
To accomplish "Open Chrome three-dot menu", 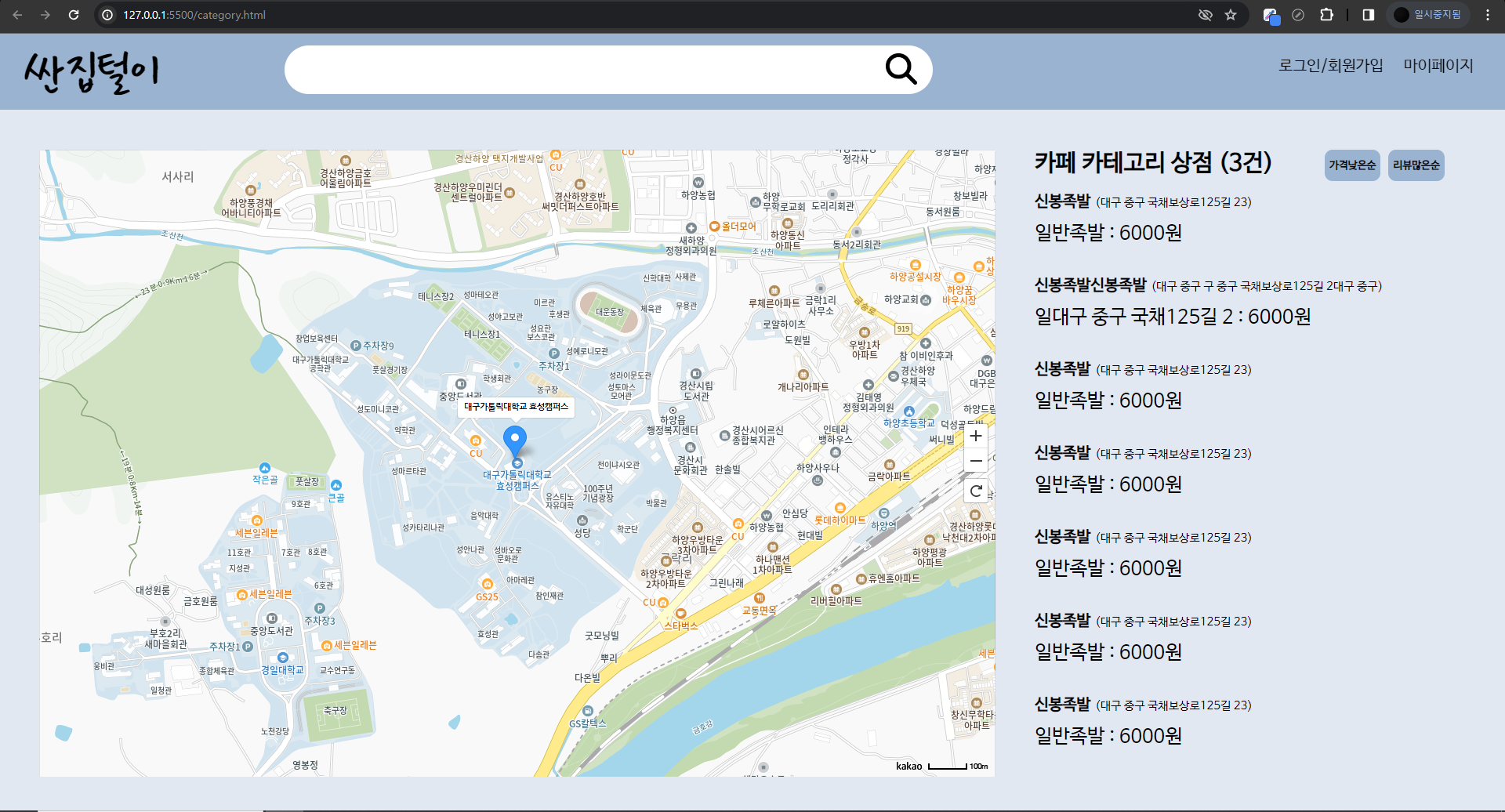I will [1488, 15].
